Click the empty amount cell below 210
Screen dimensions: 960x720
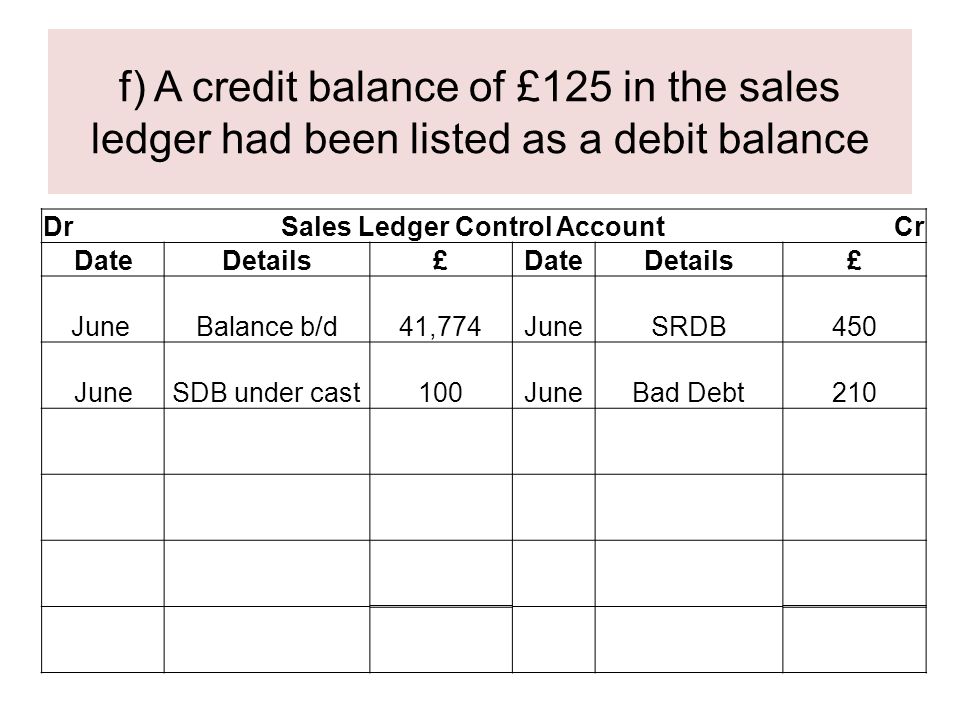pos(854,441)
